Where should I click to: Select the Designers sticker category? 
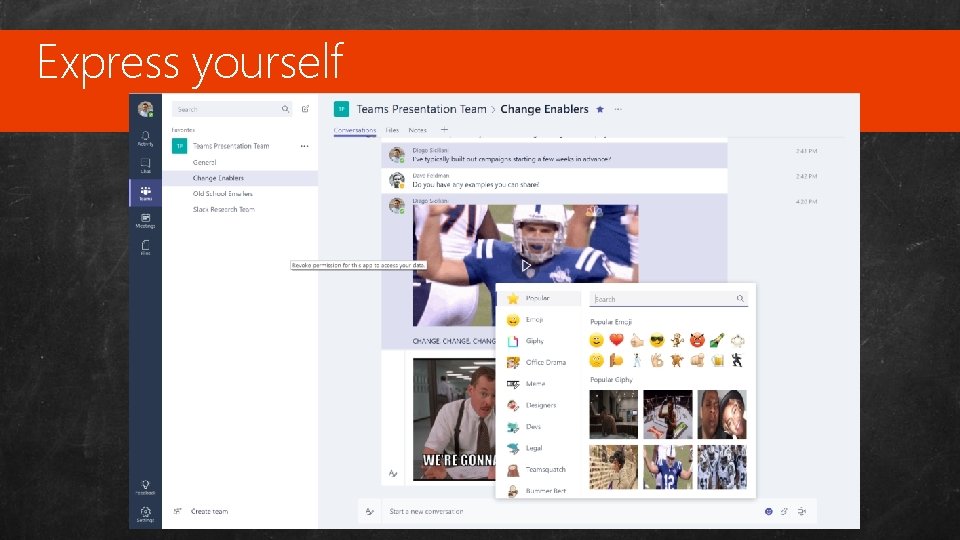click(x=539, y=405)
